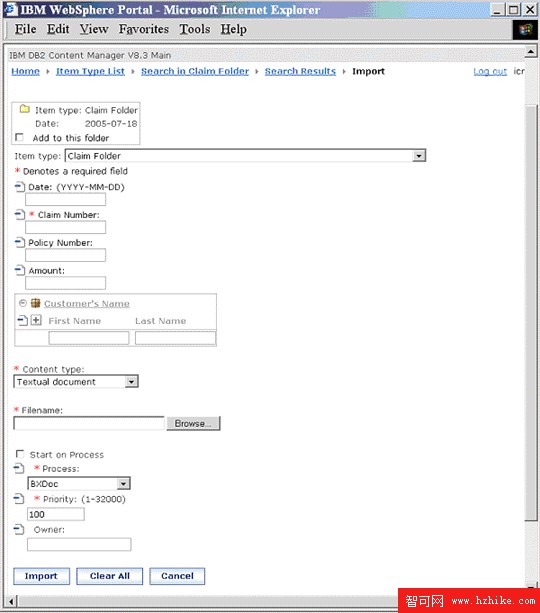Image resolution: width=540 pixels, height=613 pixels.
Task: Click the Customer's Name link
Action: click(x=87, y=304)
